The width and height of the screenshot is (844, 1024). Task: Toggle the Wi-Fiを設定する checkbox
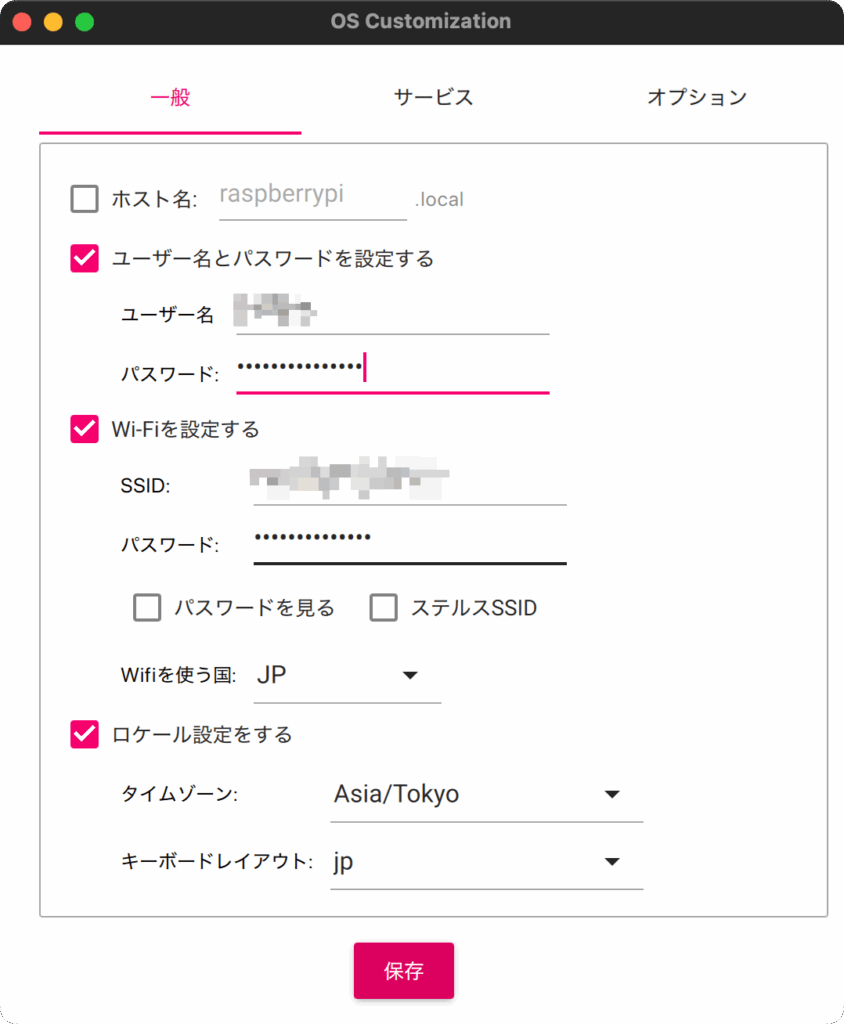click(x=84, y=429)
